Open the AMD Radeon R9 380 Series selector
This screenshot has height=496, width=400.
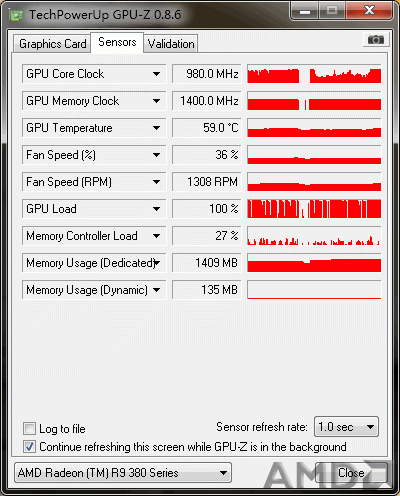pyautogui.click(x=123, y=473)
